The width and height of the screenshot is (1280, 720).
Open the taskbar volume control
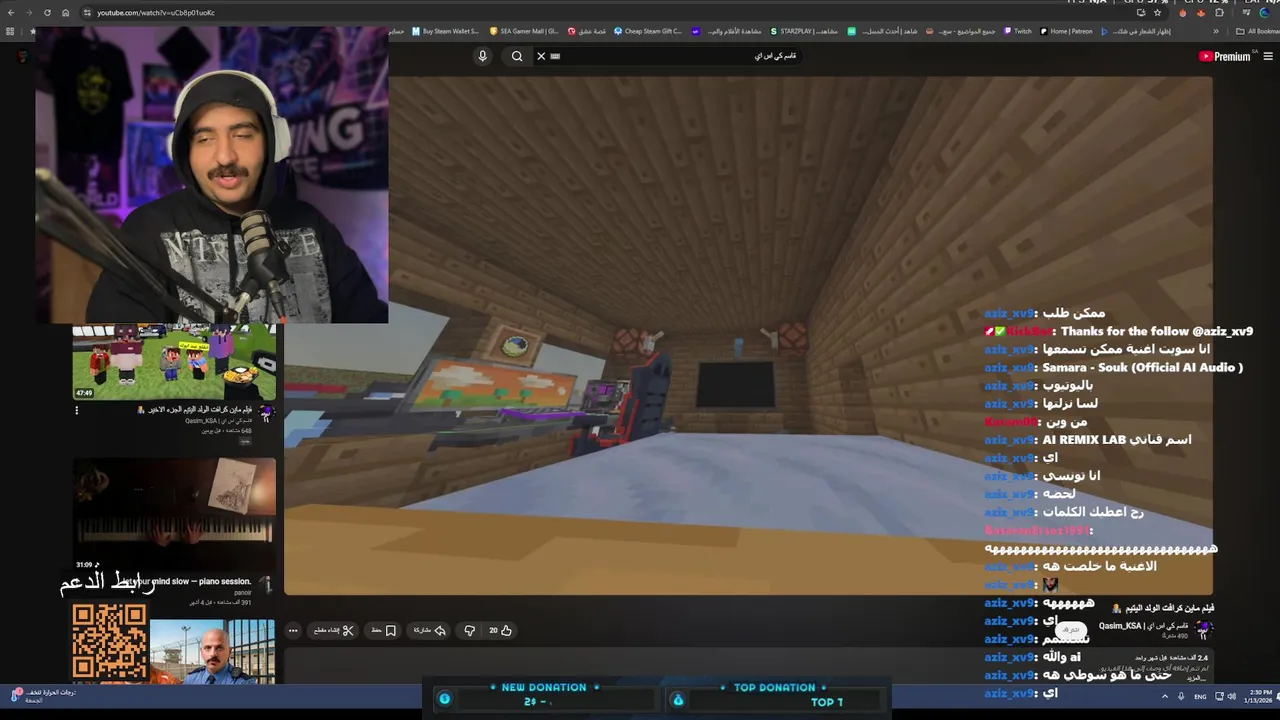point(1231,696)
